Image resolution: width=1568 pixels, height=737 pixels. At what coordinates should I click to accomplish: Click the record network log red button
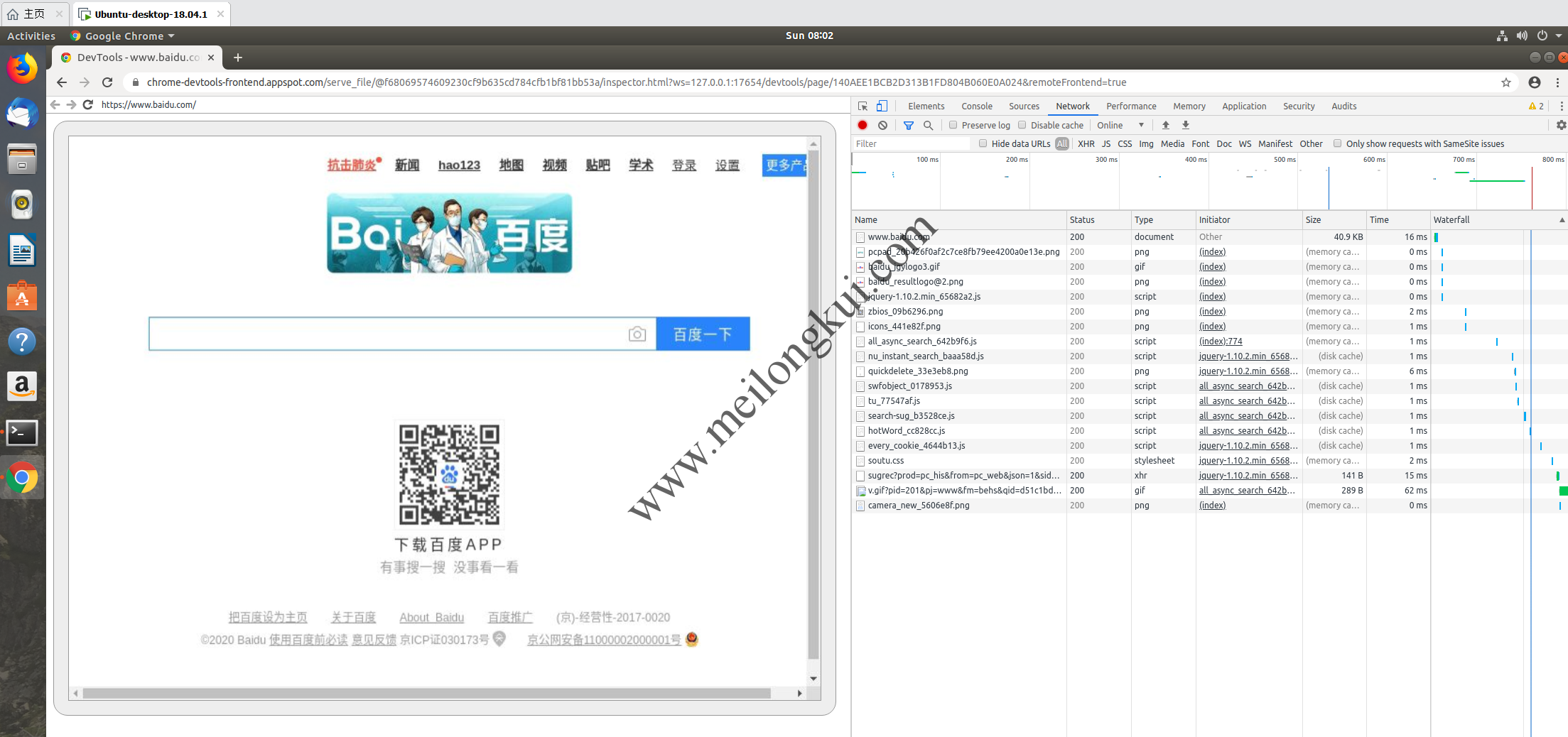coord(863,125)
